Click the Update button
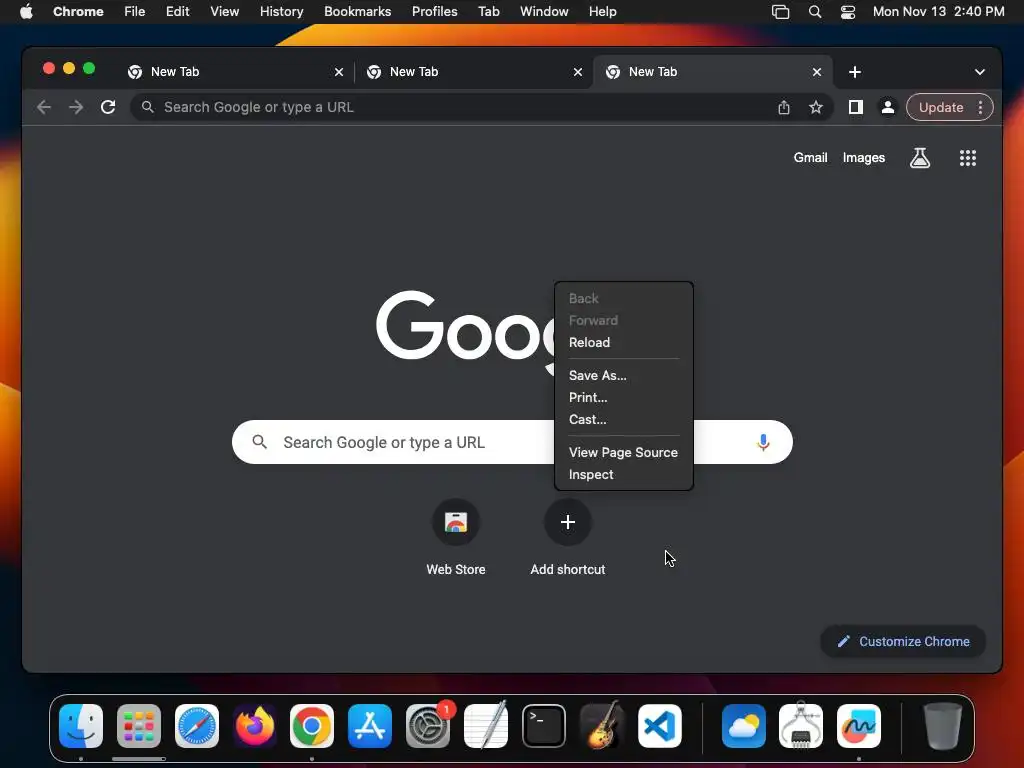1024x768 pixels. pyautogui.click(x=940, y=107)
